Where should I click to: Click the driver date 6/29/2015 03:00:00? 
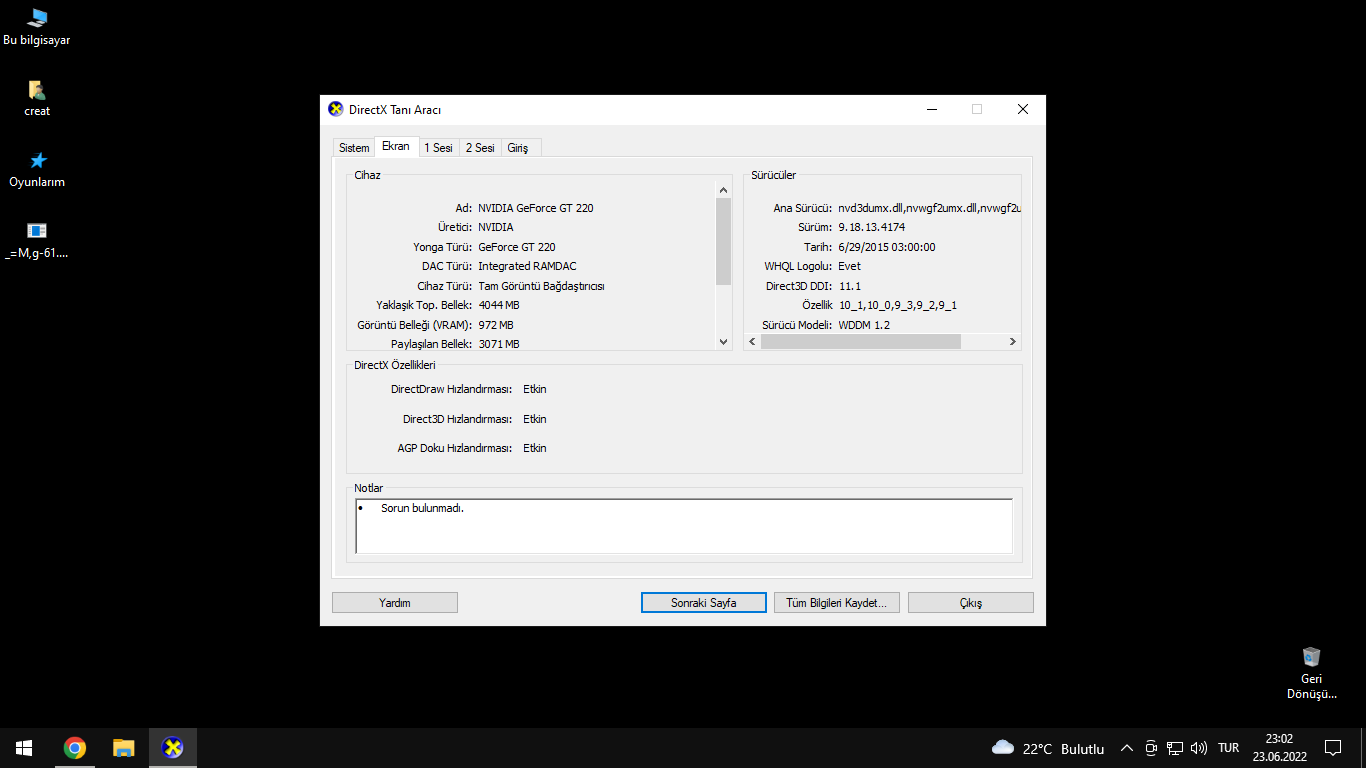(887, 247)
